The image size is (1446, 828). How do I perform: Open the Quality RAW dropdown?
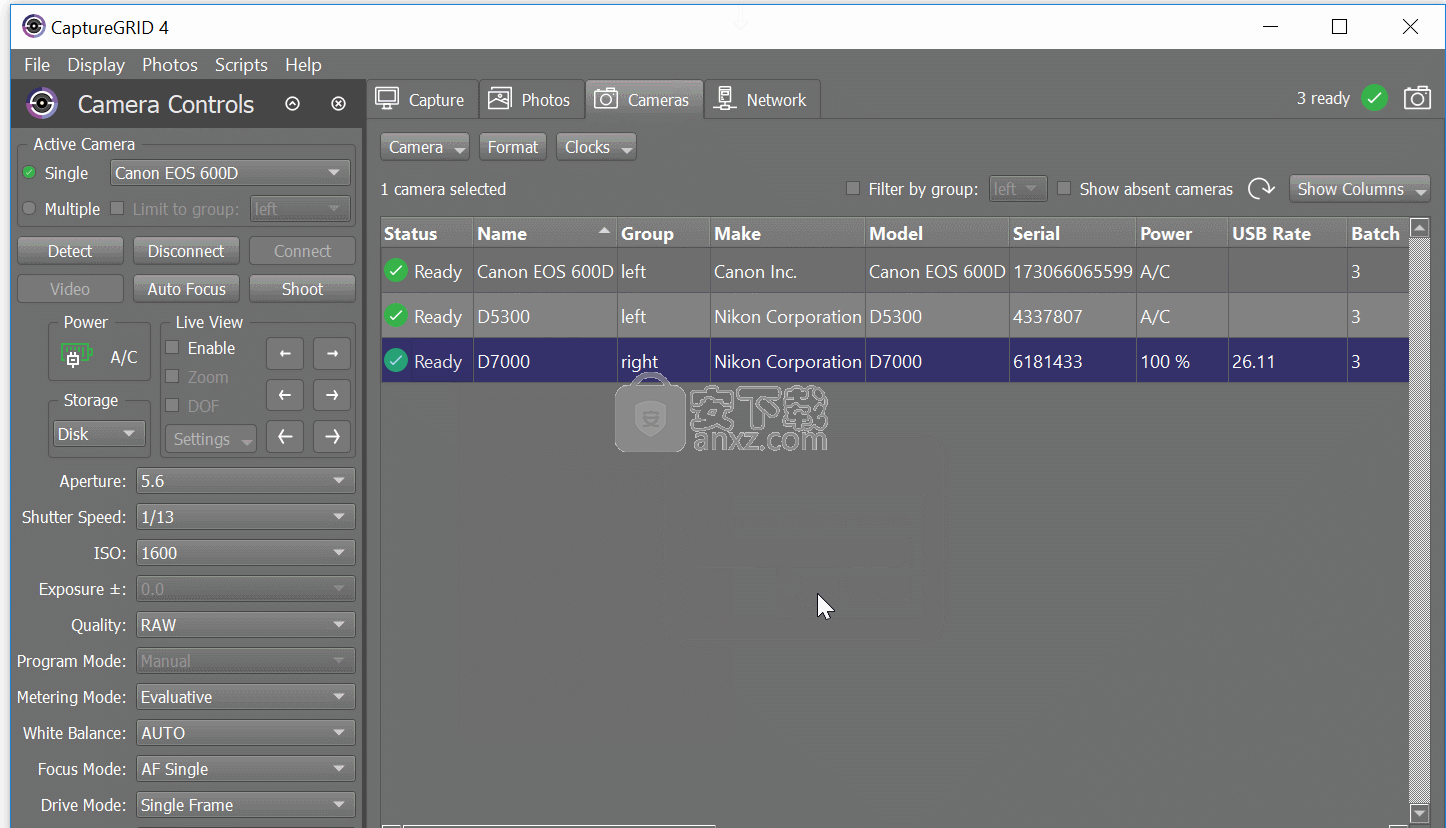[x=245, y=625]
